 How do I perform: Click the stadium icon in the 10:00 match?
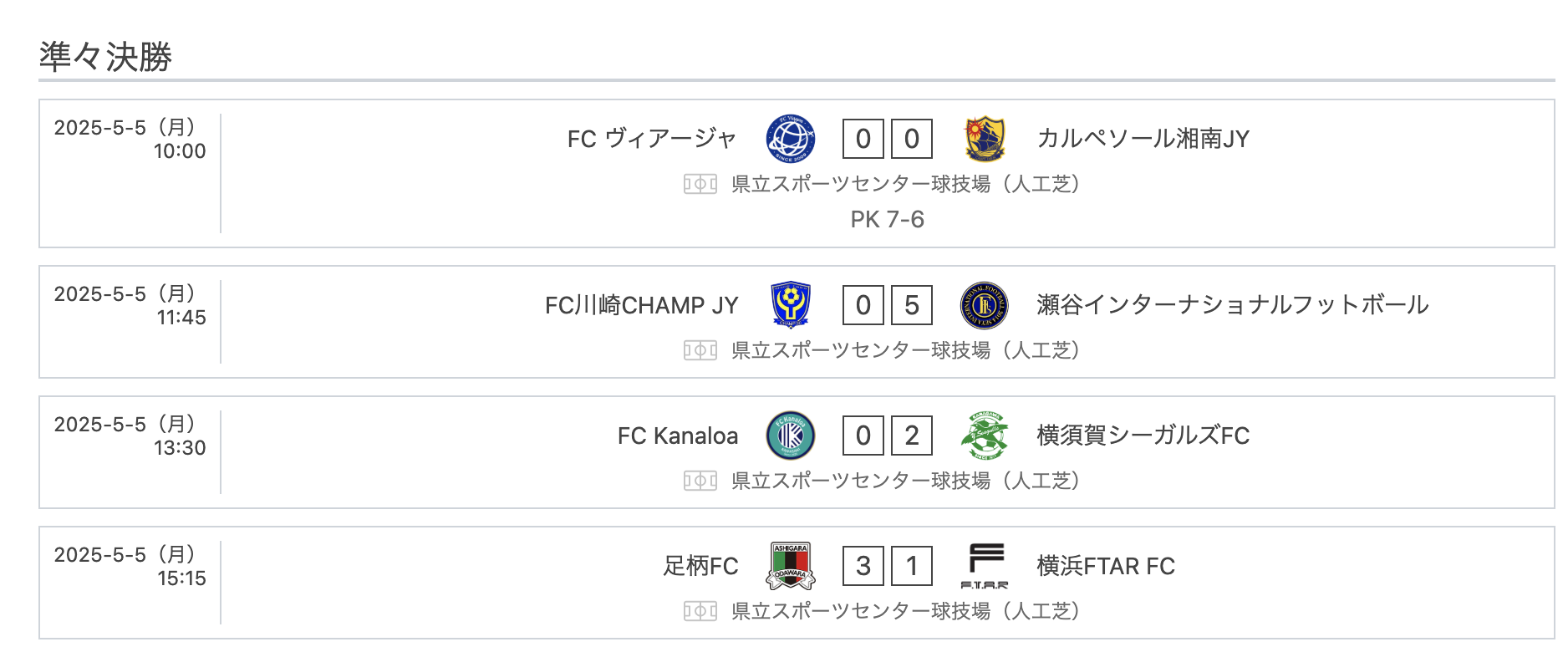click(700, 184)
